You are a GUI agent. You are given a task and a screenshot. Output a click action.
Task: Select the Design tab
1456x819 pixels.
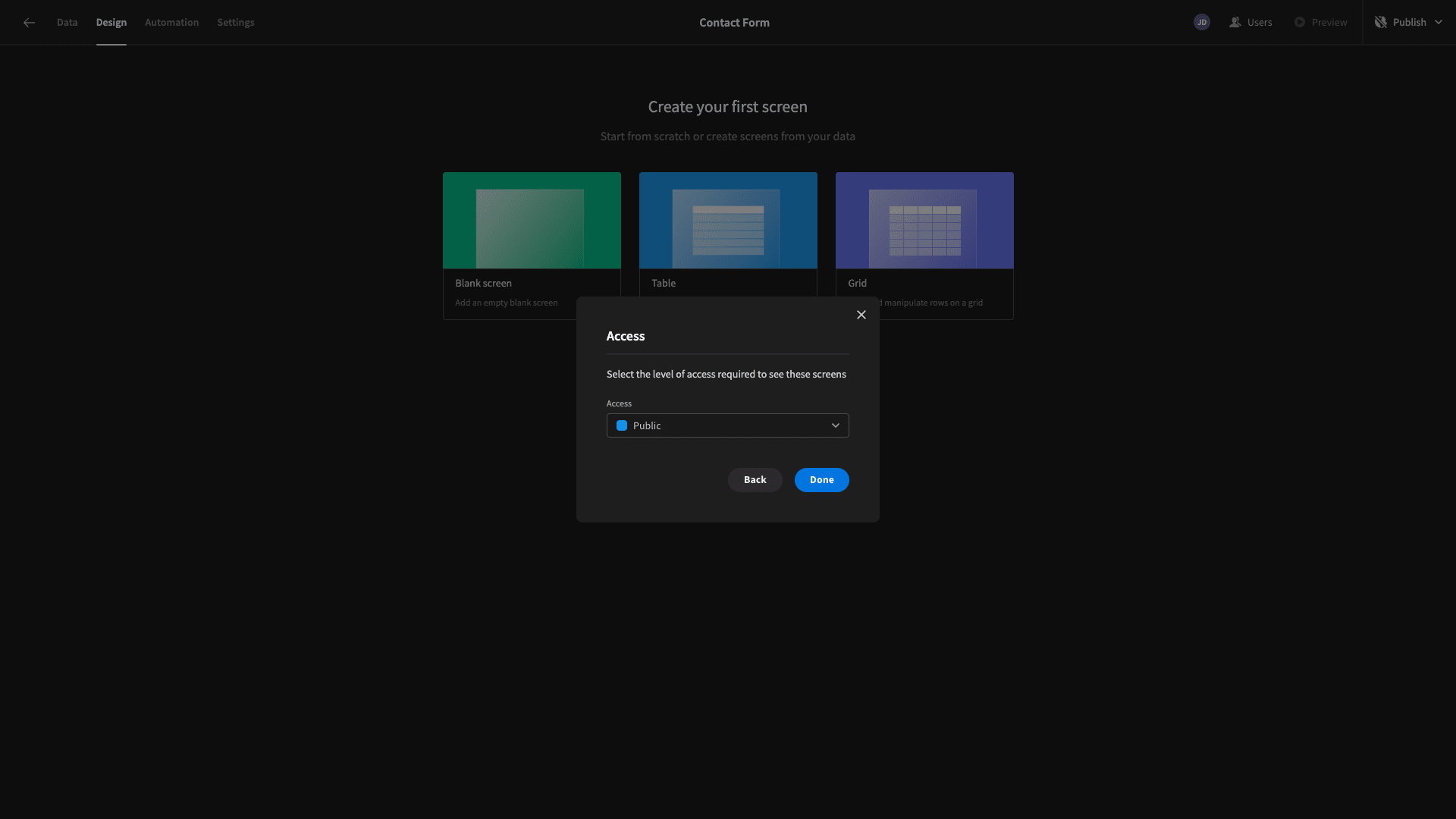(111, 23)
